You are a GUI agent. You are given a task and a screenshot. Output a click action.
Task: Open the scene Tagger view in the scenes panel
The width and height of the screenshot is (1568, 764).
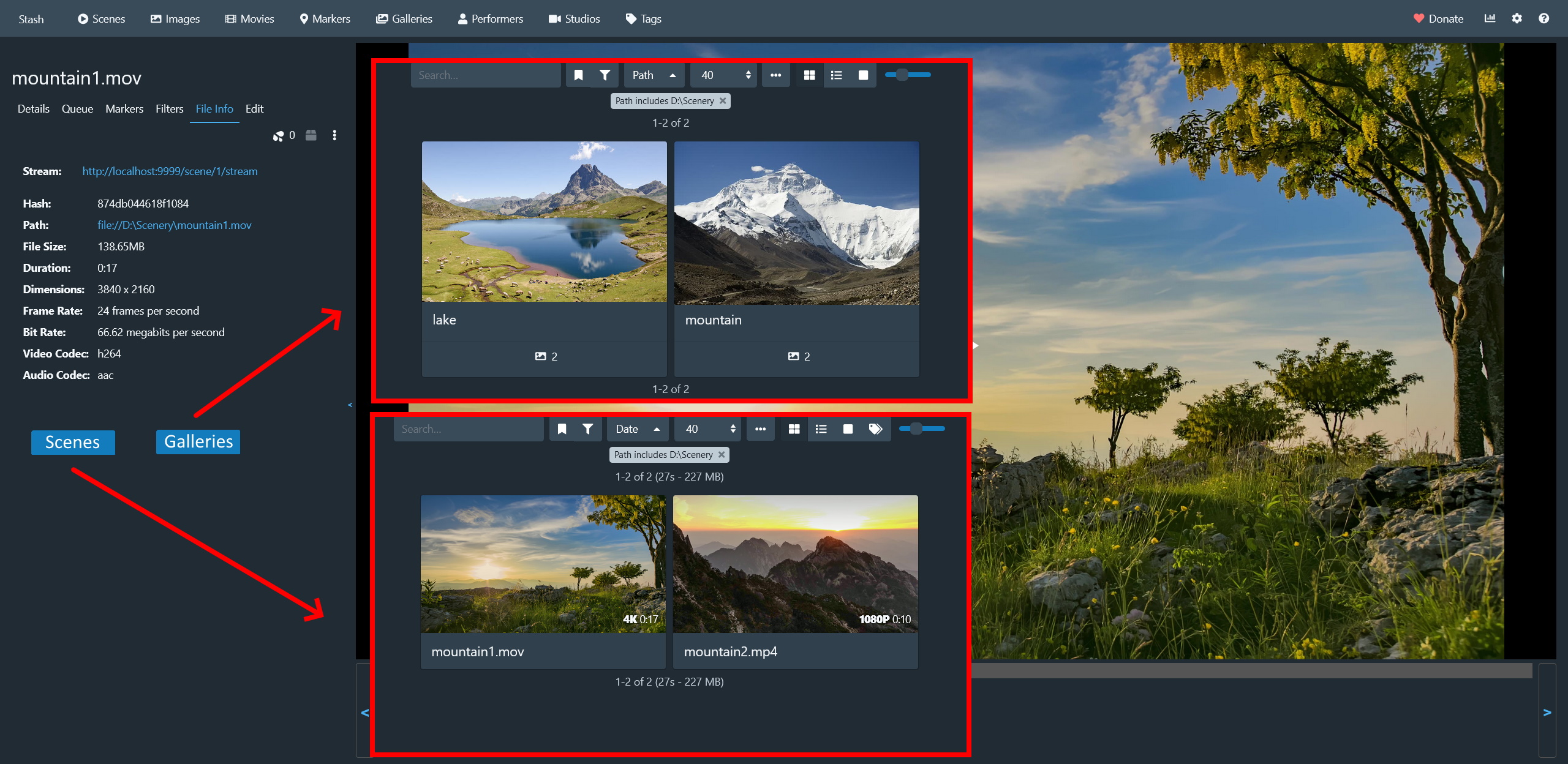875,429
